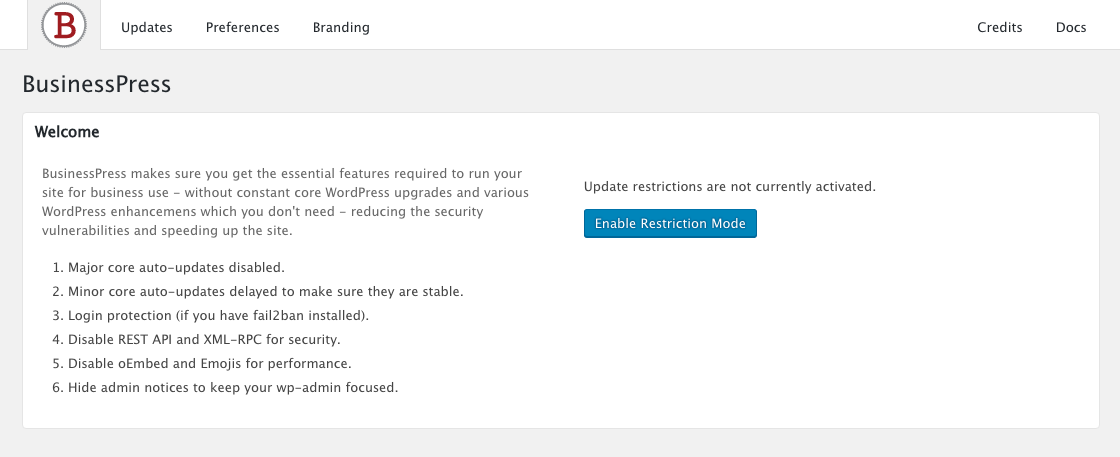The image size is (1120, 457).
Task: Click the Welcome panel heading
Action: click(x=66, y=132)
